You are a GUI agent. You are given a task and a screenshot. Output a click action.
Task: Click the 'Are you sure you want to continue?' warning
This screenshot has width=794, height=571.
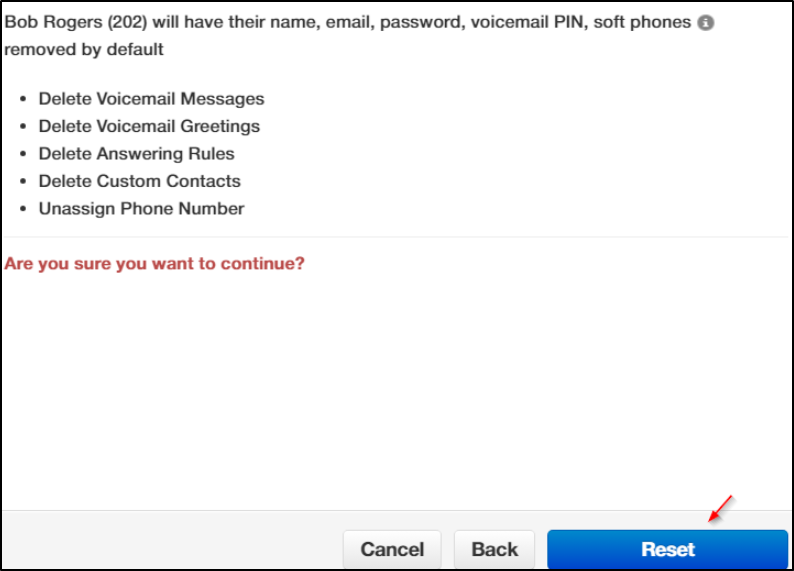[154, 263]
